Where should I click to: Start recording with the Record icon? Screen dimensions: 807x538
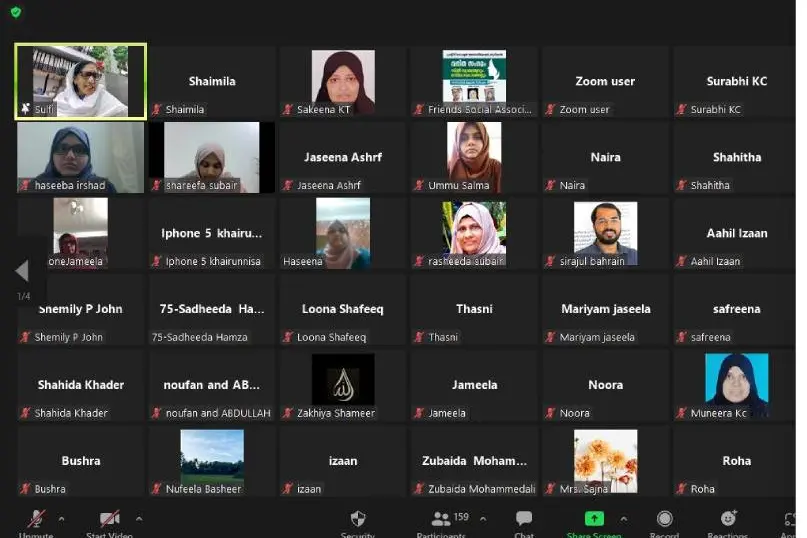[664, 519]
